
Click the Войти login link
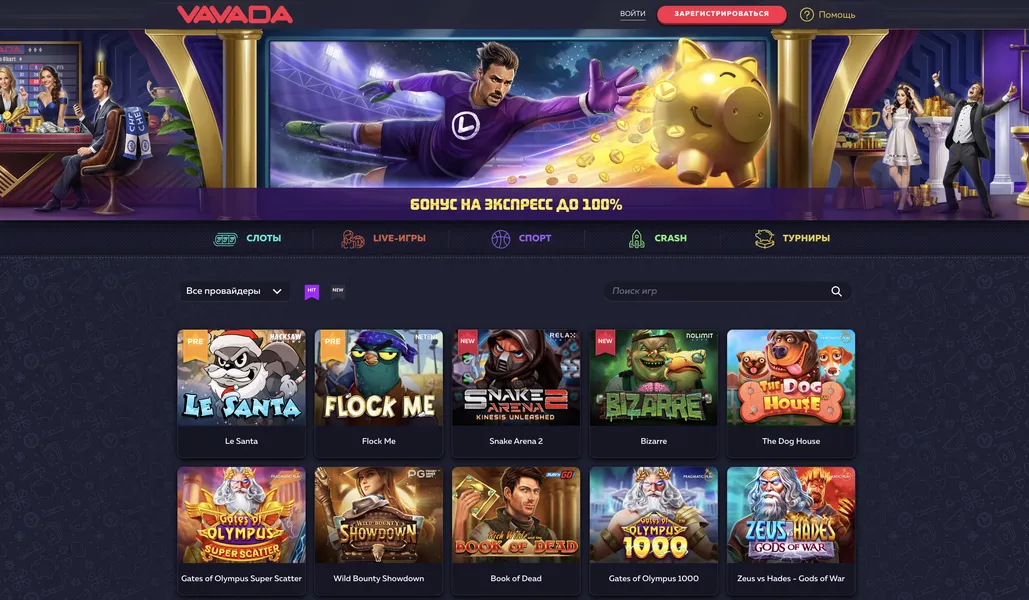tap(633, 14)
